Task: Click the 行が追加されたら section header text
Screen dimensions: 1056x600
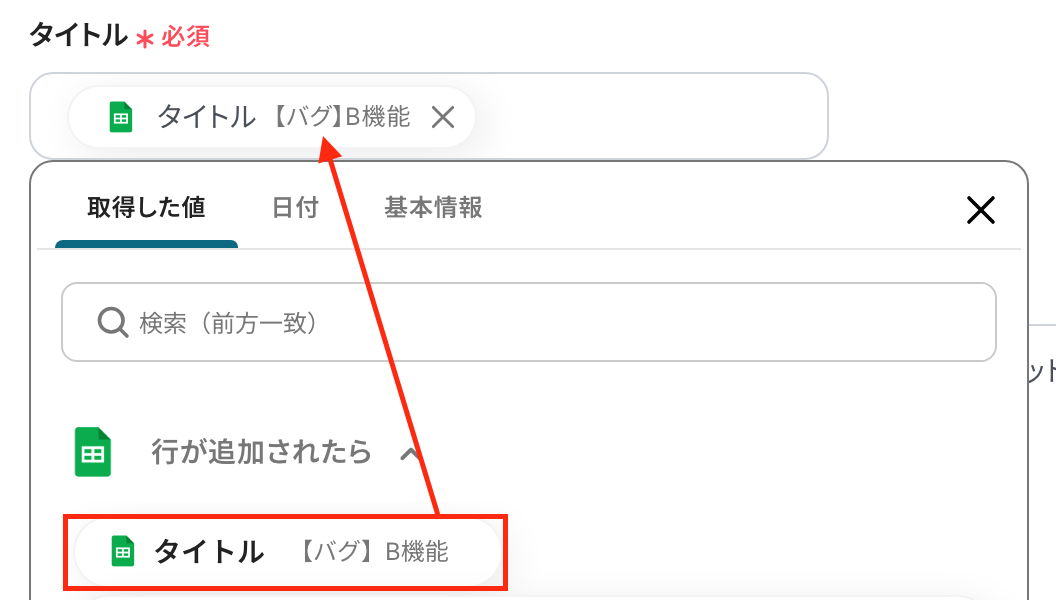Action: 261,452
